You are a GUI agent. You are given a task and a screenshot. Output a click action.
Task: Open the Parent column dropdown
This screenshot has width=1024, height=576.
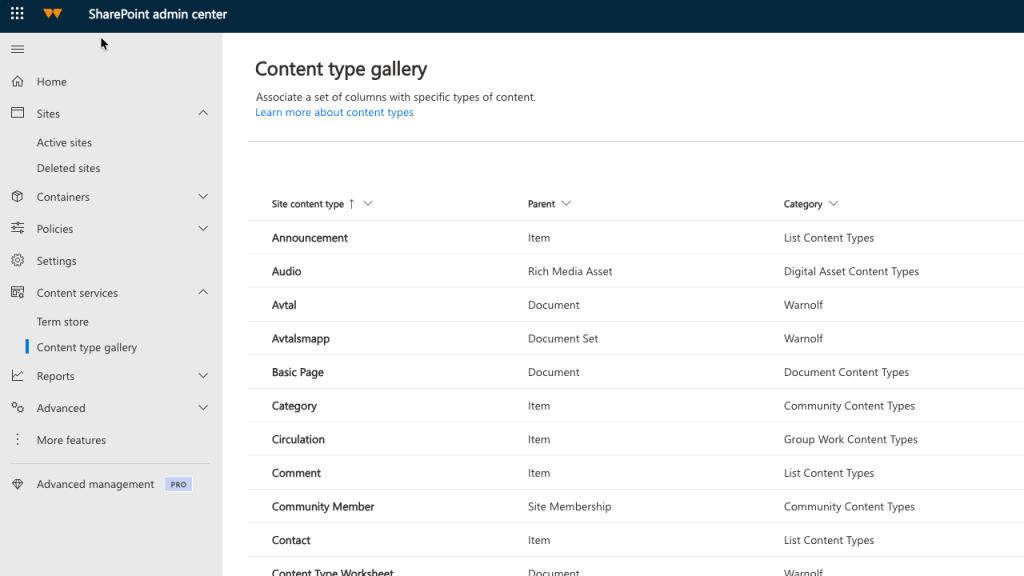click(x=568, y=203)
